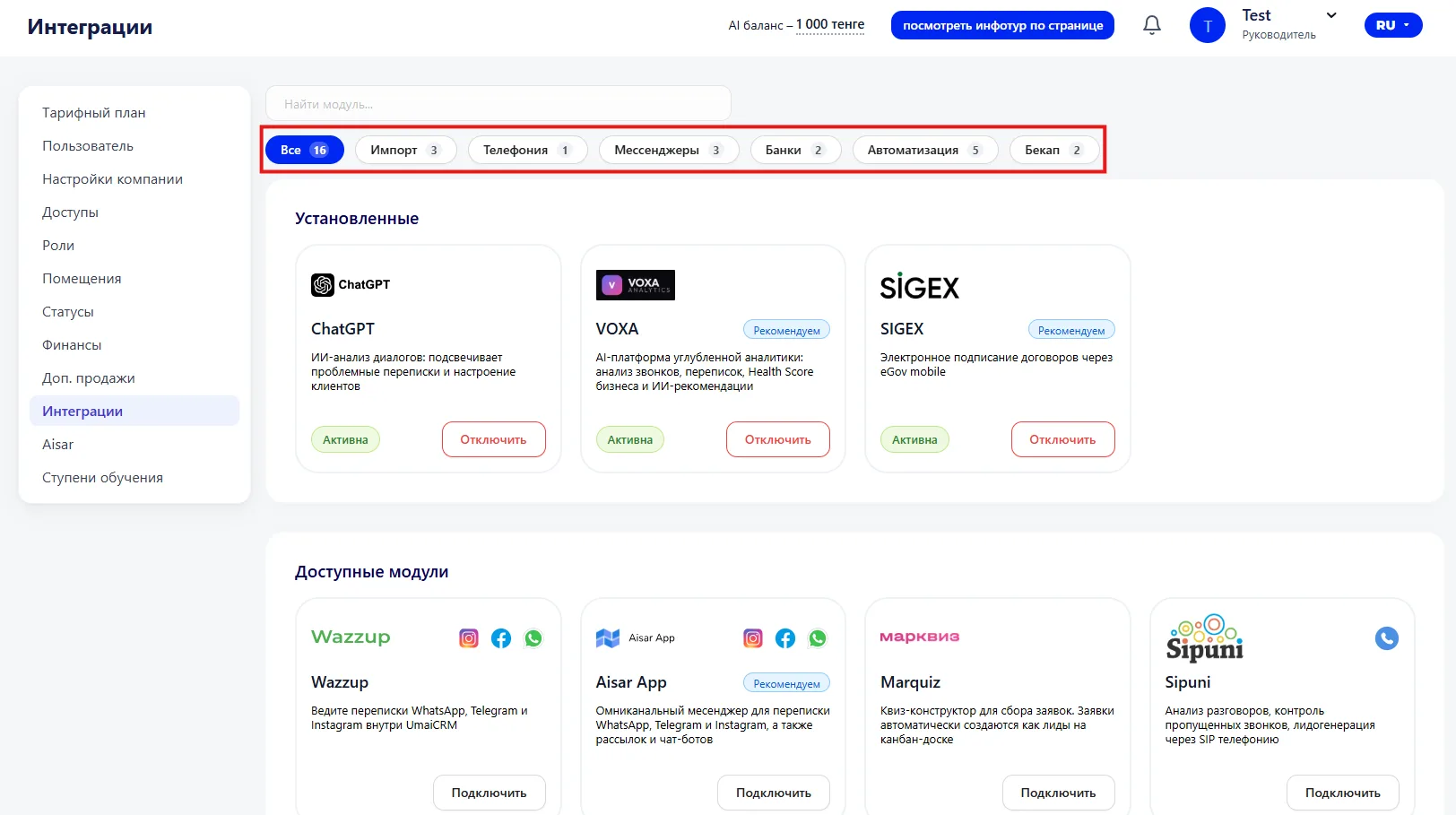This screenshot has height=815, width=1456.
Task: Open the notifications bell
Action: point(1152,25)
